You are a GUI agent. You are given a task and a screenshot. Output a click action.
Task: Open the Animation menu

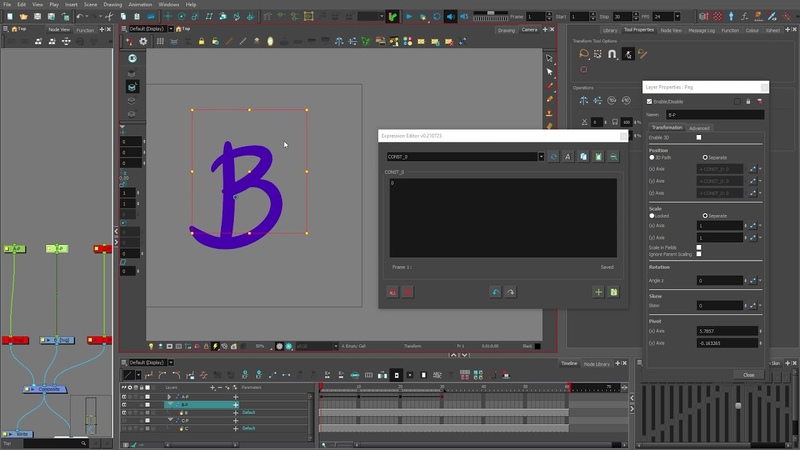(x=140, y=4)
